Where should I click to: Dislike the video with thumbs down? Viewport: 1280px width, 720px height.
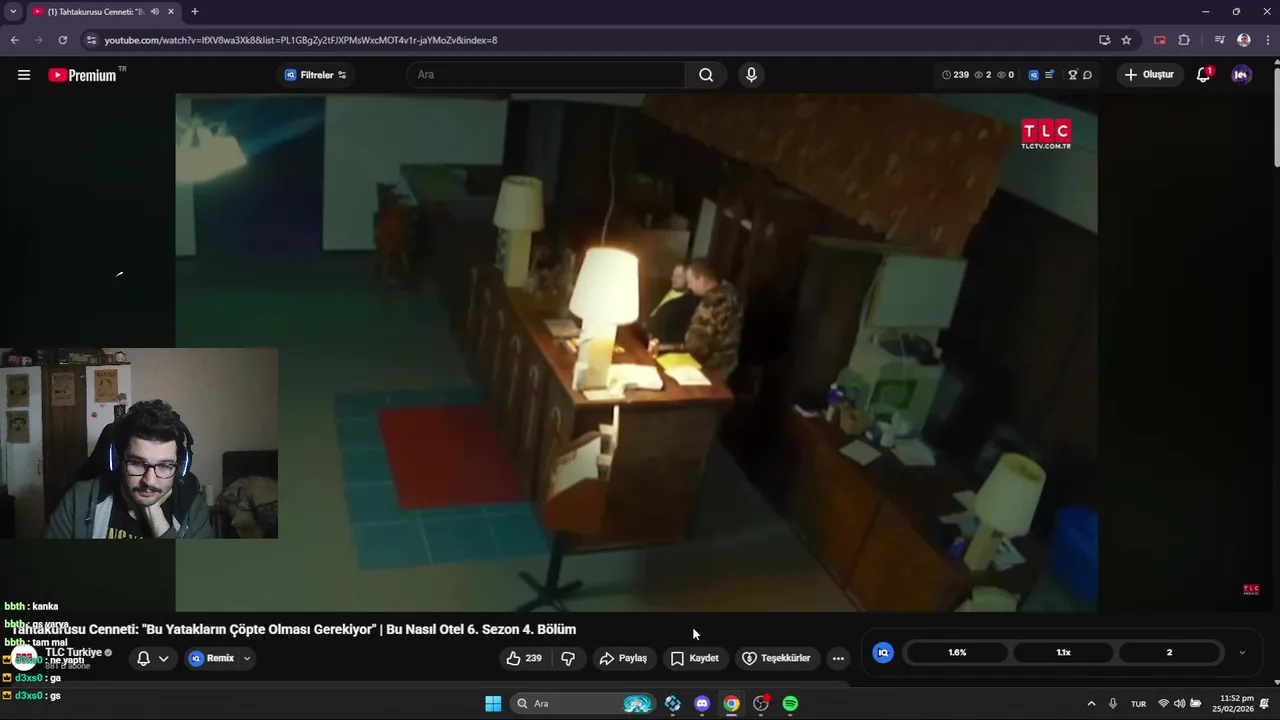[568, 658]
